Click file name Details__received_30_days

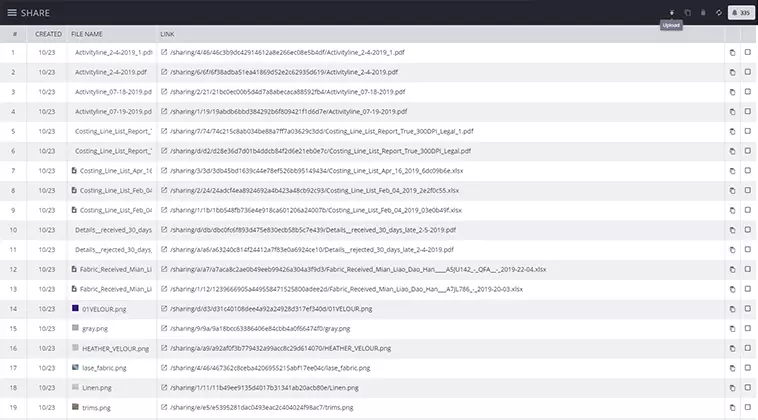(x=113, y=230)
